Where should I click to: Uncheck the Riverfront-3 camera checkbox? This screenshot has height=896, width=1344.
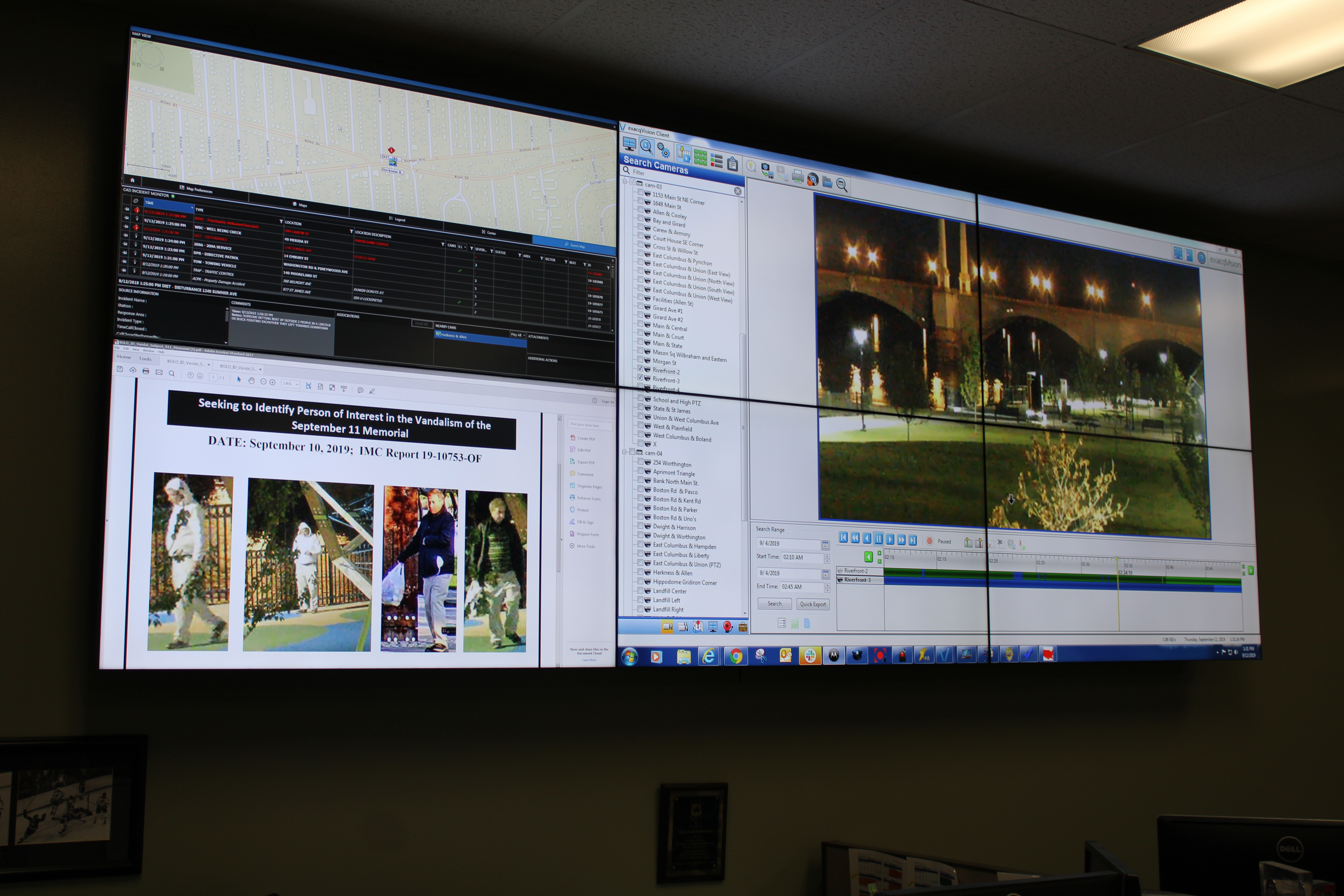click(x=640, y=378)
